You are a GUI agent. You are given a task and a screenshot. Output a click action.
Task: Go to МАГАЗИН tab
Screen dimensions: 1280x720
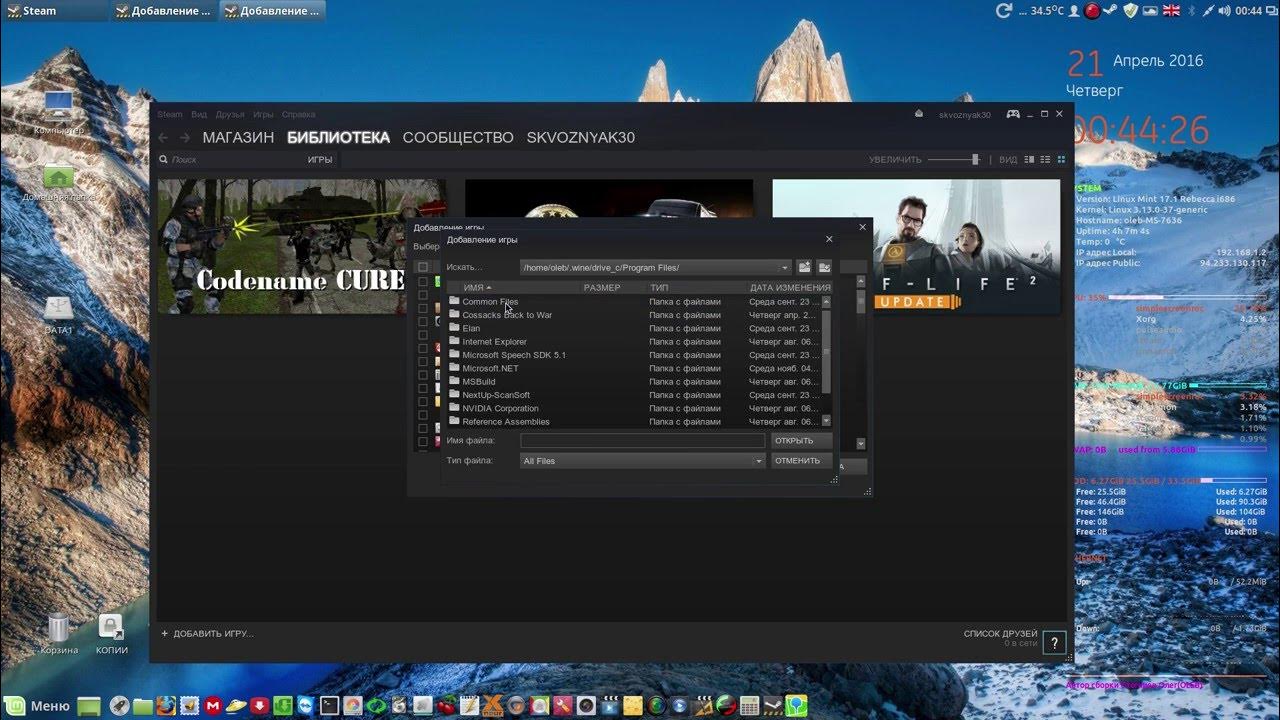(238, 138)
